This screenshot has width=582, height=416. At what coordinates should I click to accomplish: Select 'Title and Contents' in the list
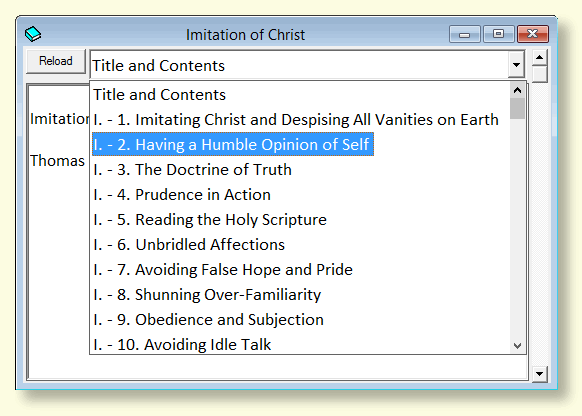(x=301, y=95)
